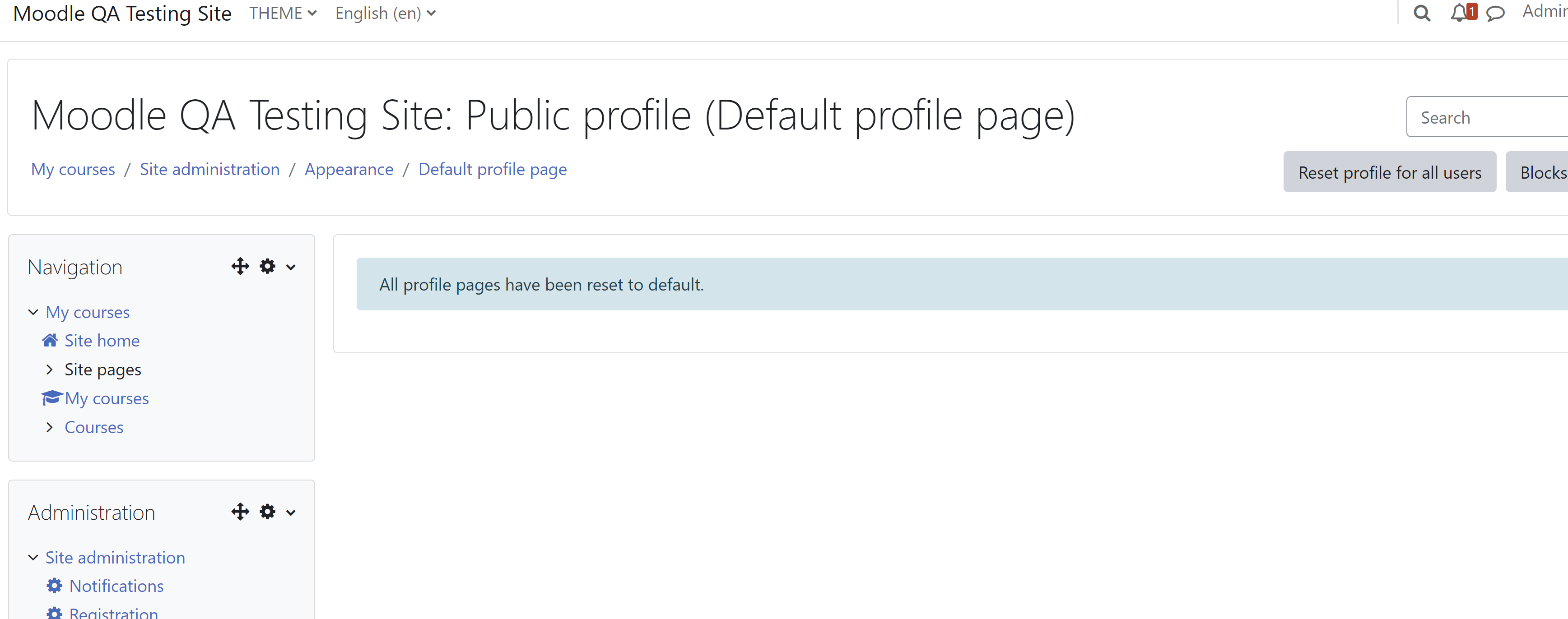Expand the Administration block gear dropdown arrow
The width and height of the screenshot is (1568, 619).
point(290,513)
